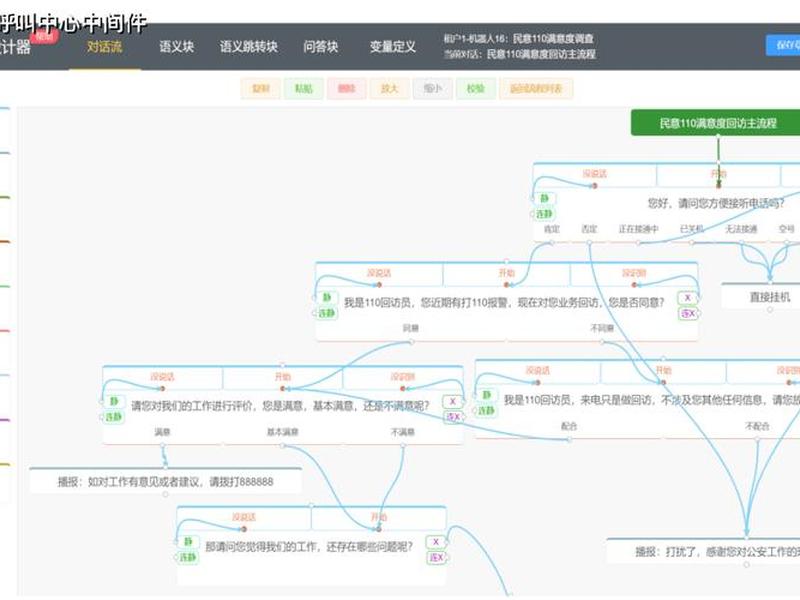Go to the 问答块 tab
800x600 pixels.
click(x=320, y=47)
